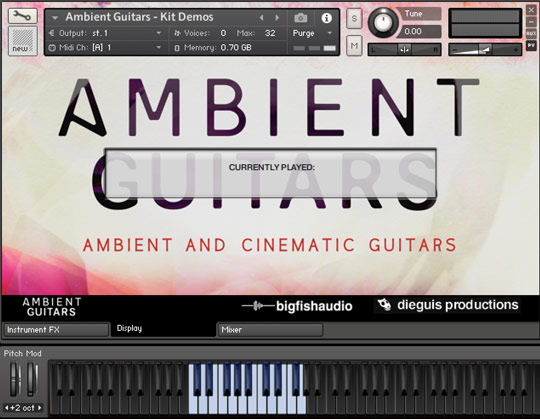540x419 pixels.
Task: Click the Ambient Guitars - Kit Demos name
Action: tap(139, 17)
